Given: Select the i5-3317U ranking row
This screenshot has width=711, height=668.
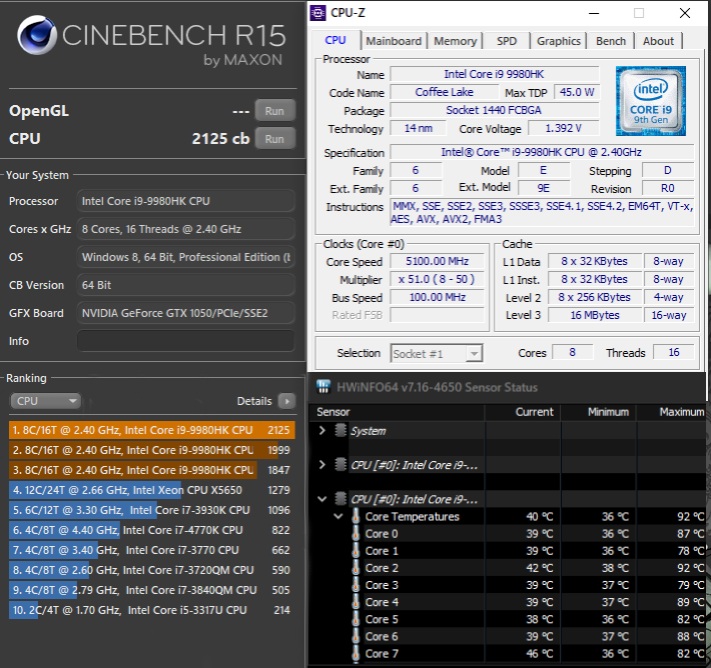Looking at the screenshot, I should (152, 610).
